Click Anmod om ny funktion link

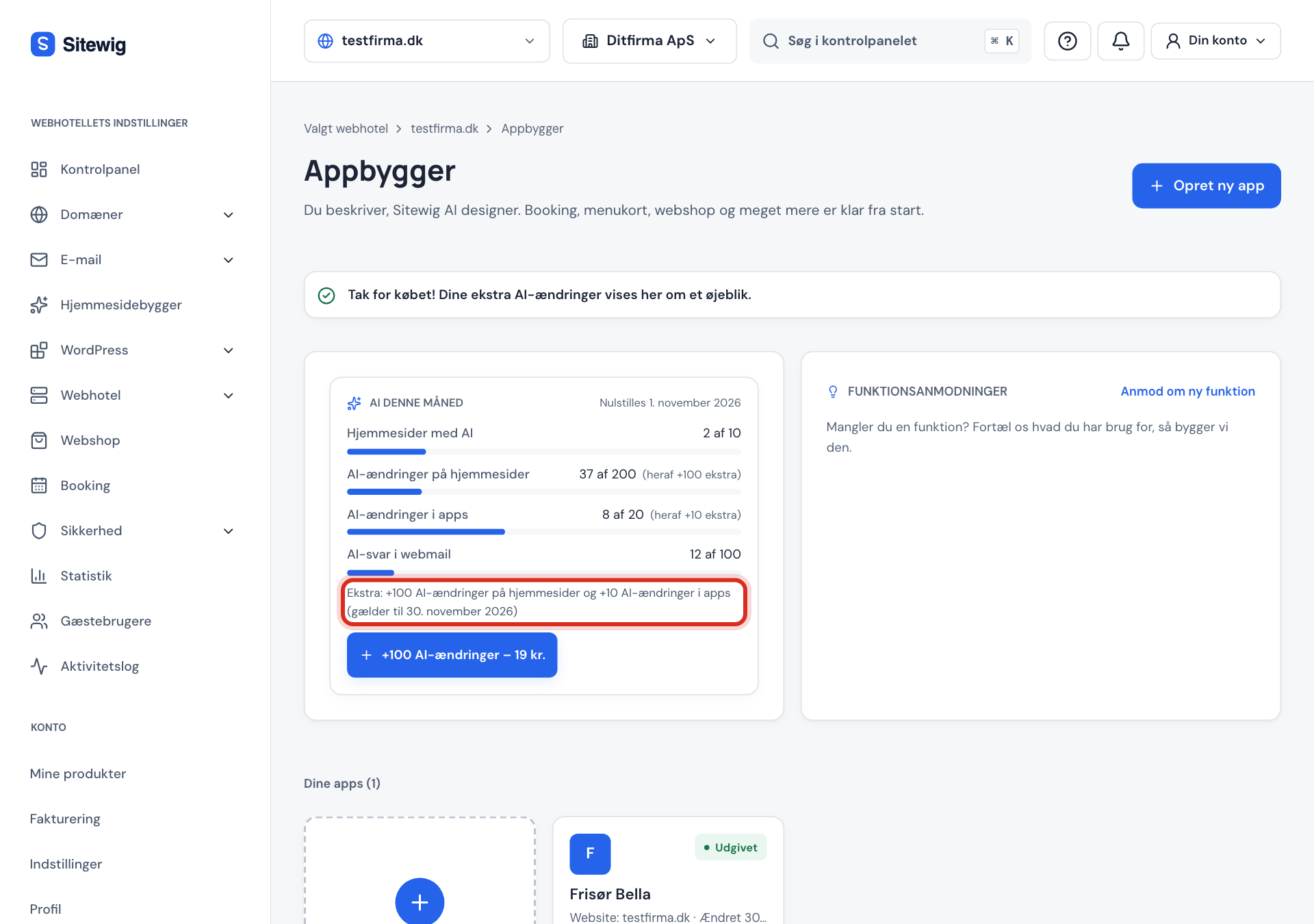coord(1187,392)
